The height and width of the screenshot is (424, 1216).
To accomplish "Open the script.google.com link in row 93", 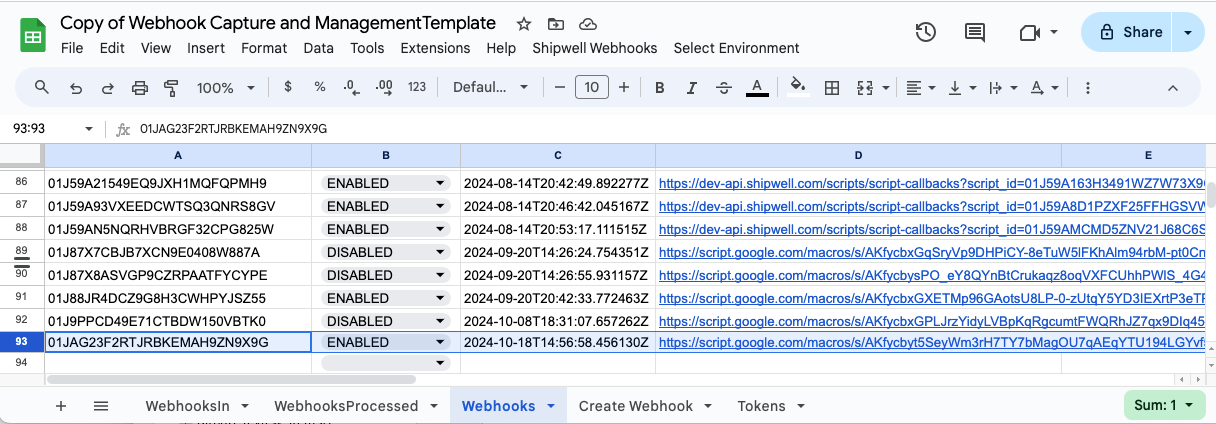I will pyautogui.click(x=932, y=342).
